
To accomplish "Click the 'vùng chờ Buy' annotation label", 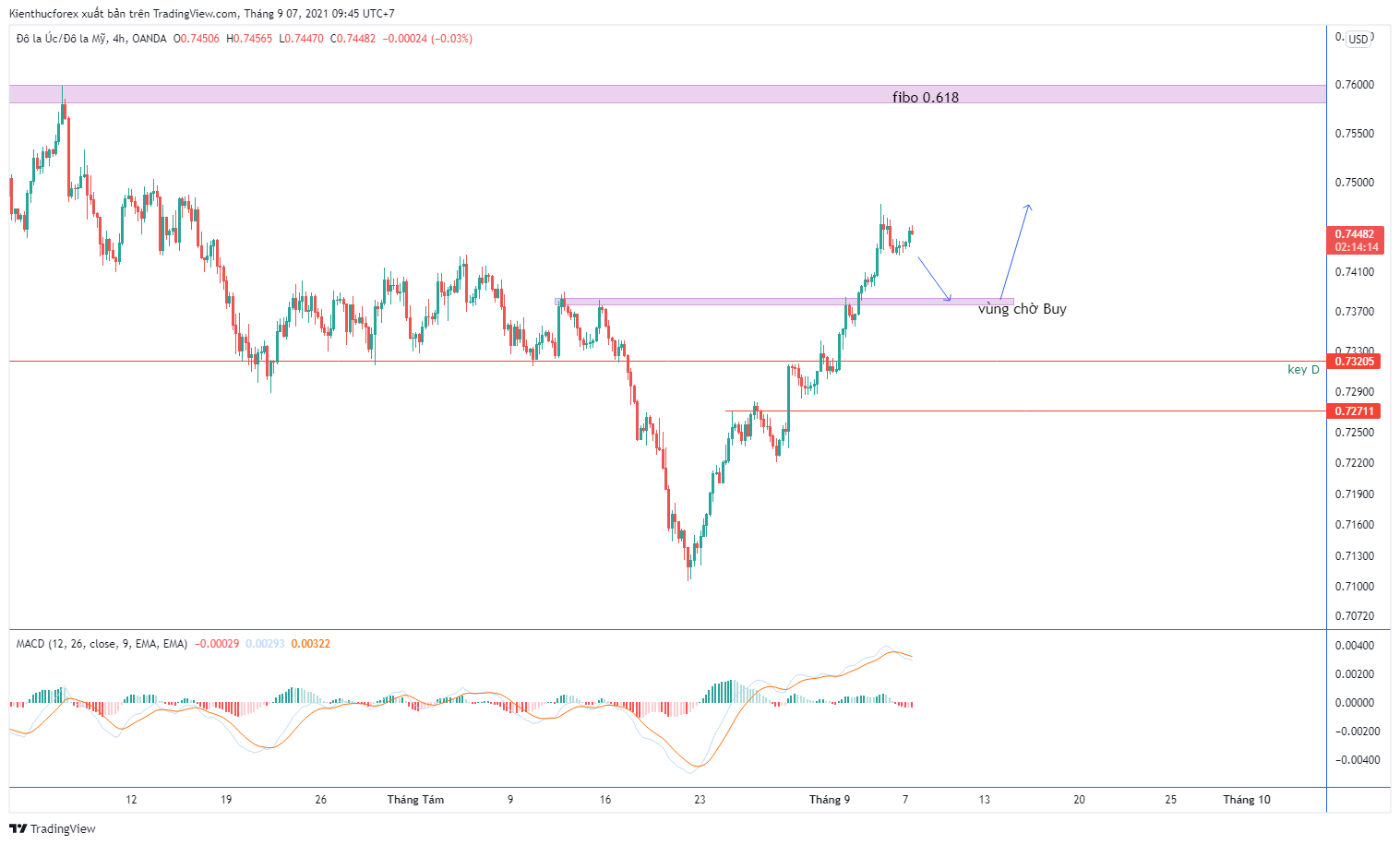I will [1023, 309].
